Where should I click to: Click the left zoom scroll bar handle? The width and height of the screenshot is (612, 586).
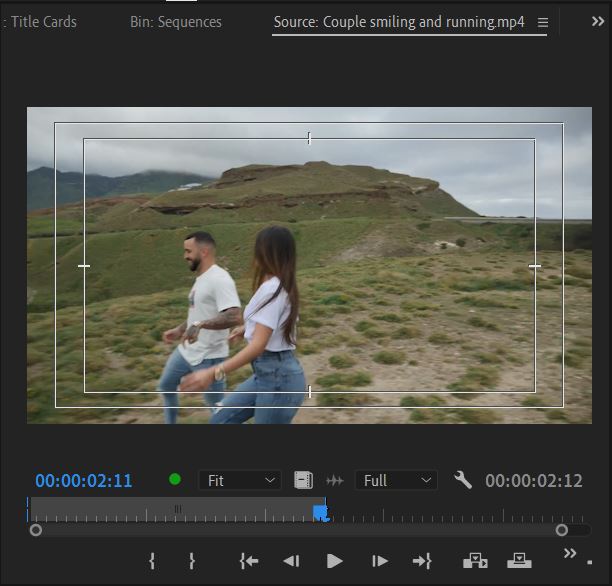tap(36, 530)
